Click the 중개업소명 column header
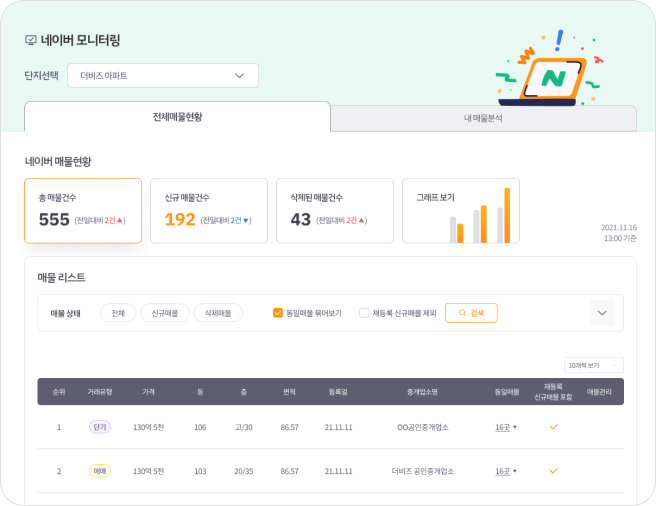Viewport: 656px width, 506px height. (x=423, y=392)
